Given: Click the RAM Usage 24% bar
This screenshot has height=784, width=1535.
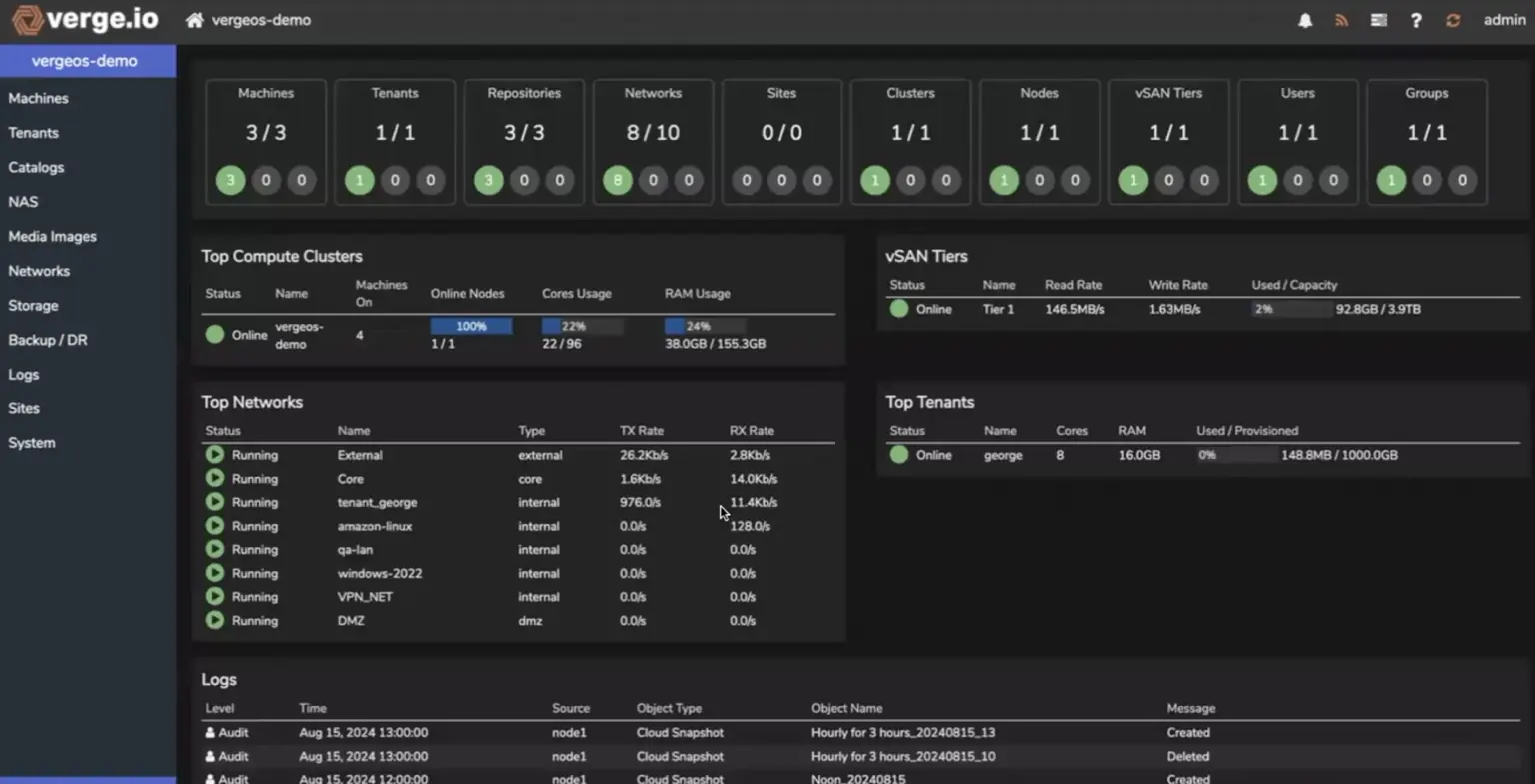Looking at the screenshot, I should 705,326.
